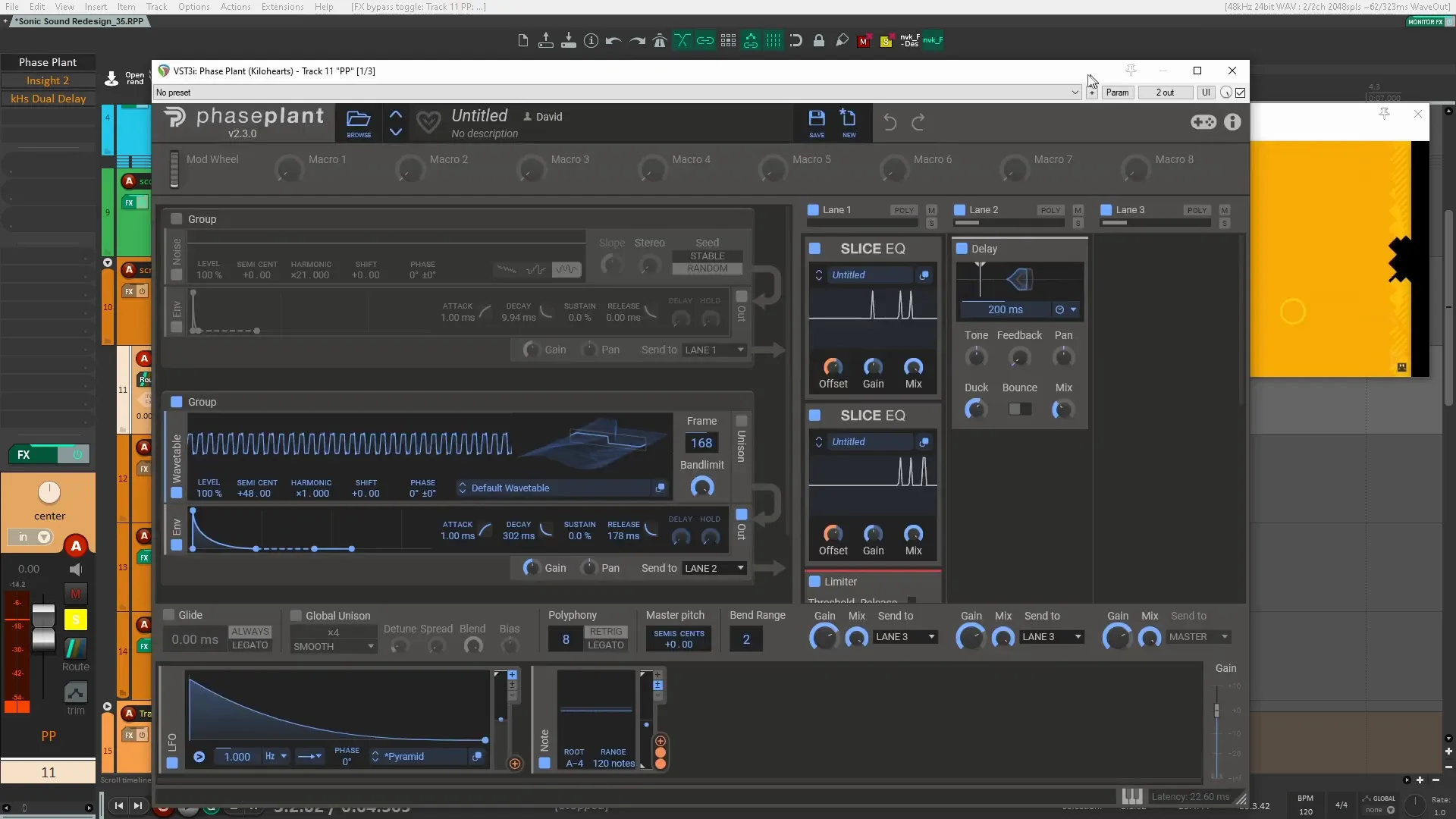Screen dimensions: 1456x819
Task: Toggle auto-crossfade icon in REAPER toolbar
Action: coord(682,41)
